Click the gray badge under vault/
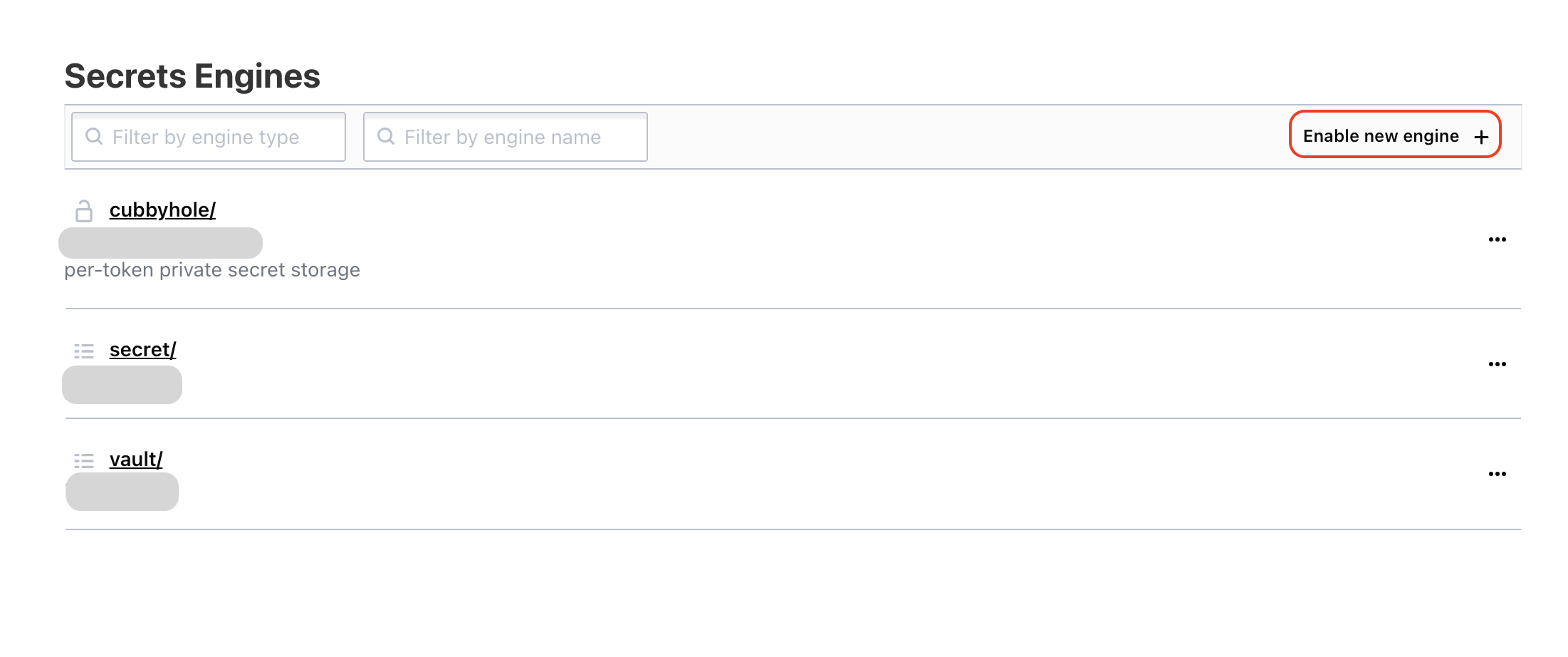1568x657 pixels. (122, 492)
